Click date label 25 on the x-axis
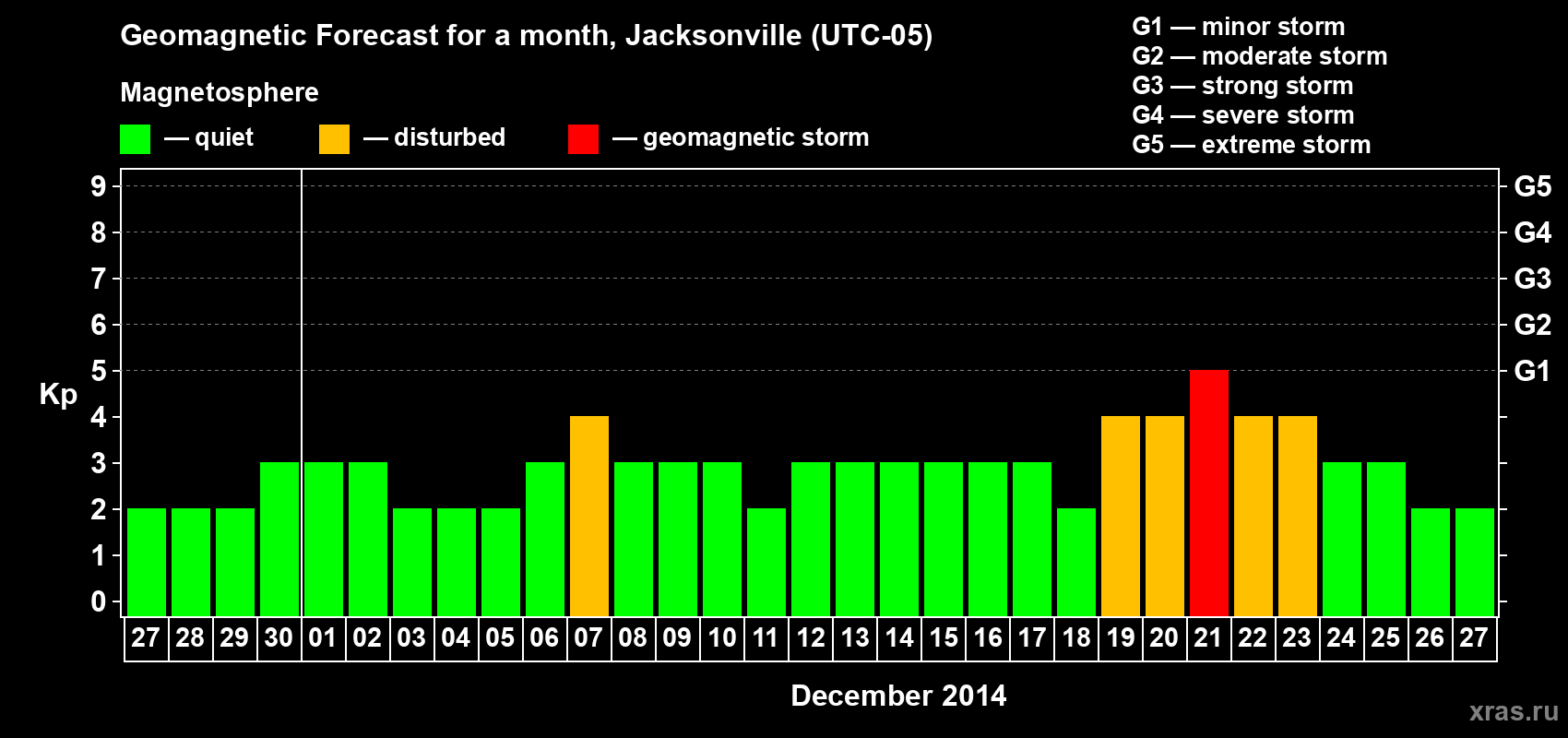Viewport: 1568px width, 738px height. (1385, 637)
